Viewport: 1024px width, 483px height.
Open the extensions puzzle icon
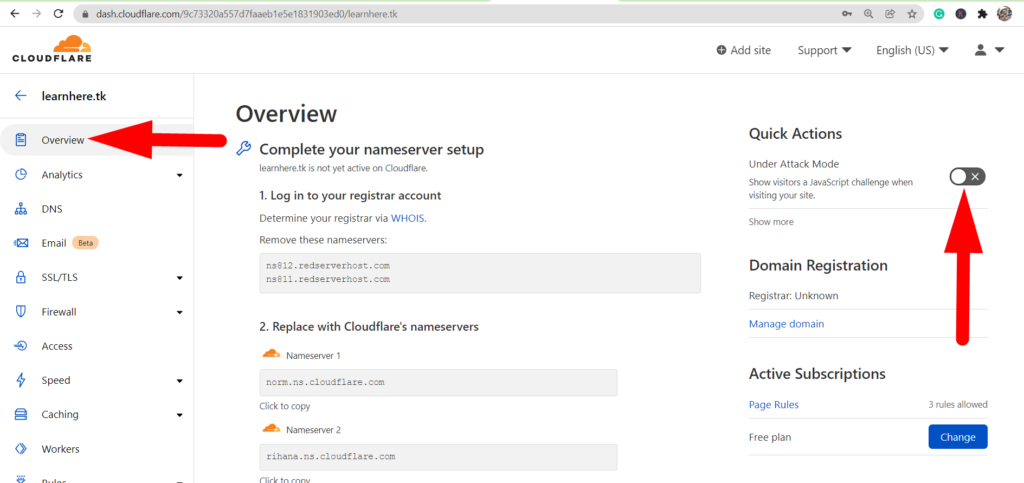click(x=982, y=14)
